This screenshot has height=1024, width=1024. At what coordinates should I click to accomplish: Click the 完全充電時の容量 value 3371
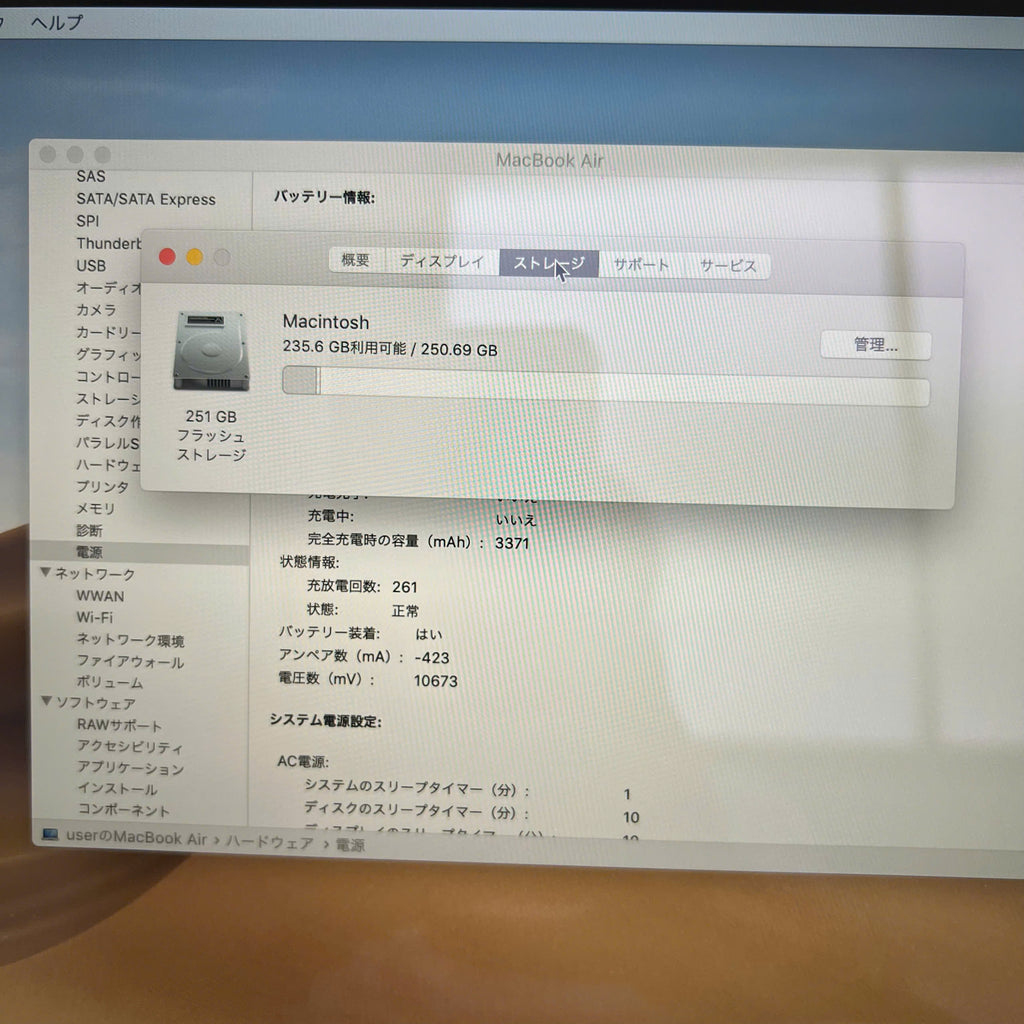click(x=512, y=543)
